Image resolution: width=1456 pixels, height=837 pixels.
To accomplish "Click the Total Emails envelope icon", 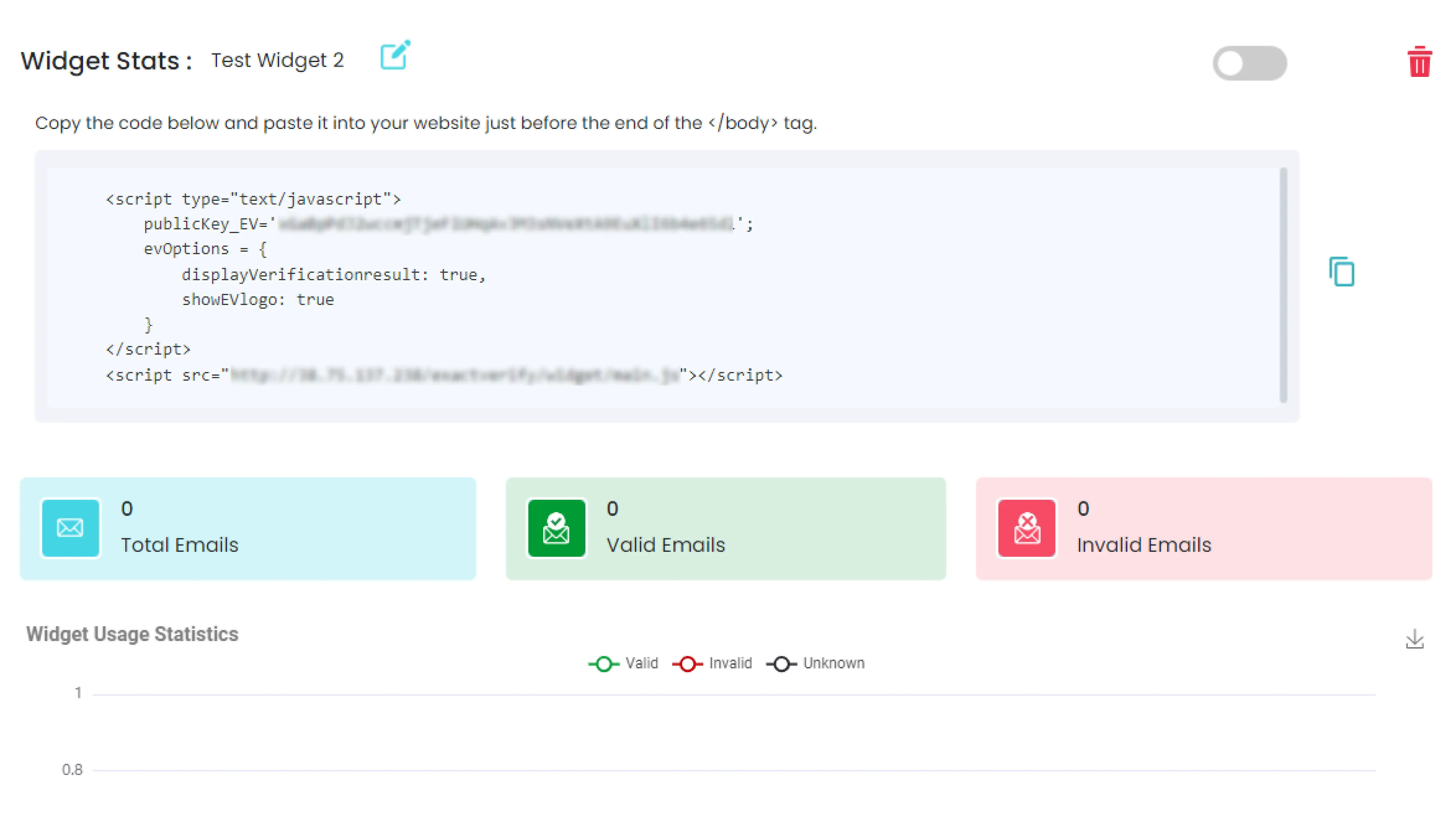I will (70, 528).
